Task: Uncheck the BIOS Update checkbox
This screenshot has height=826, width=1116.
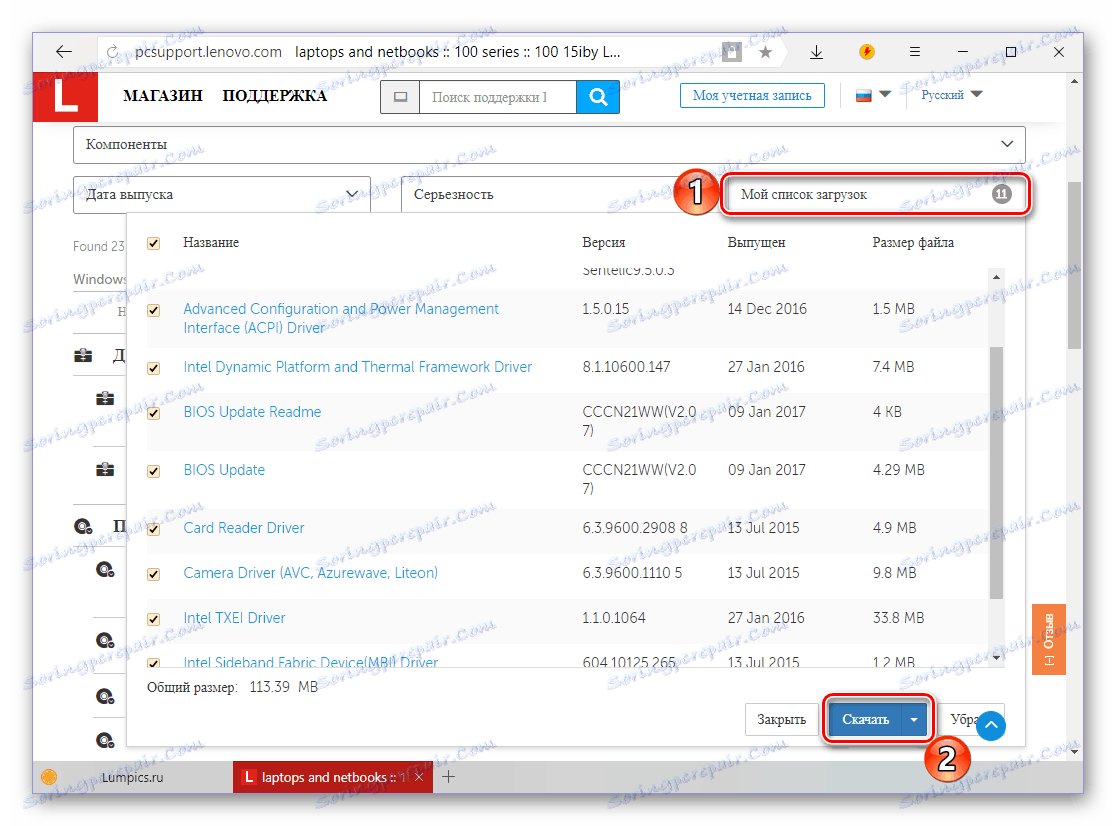Action: click(153, 471)
